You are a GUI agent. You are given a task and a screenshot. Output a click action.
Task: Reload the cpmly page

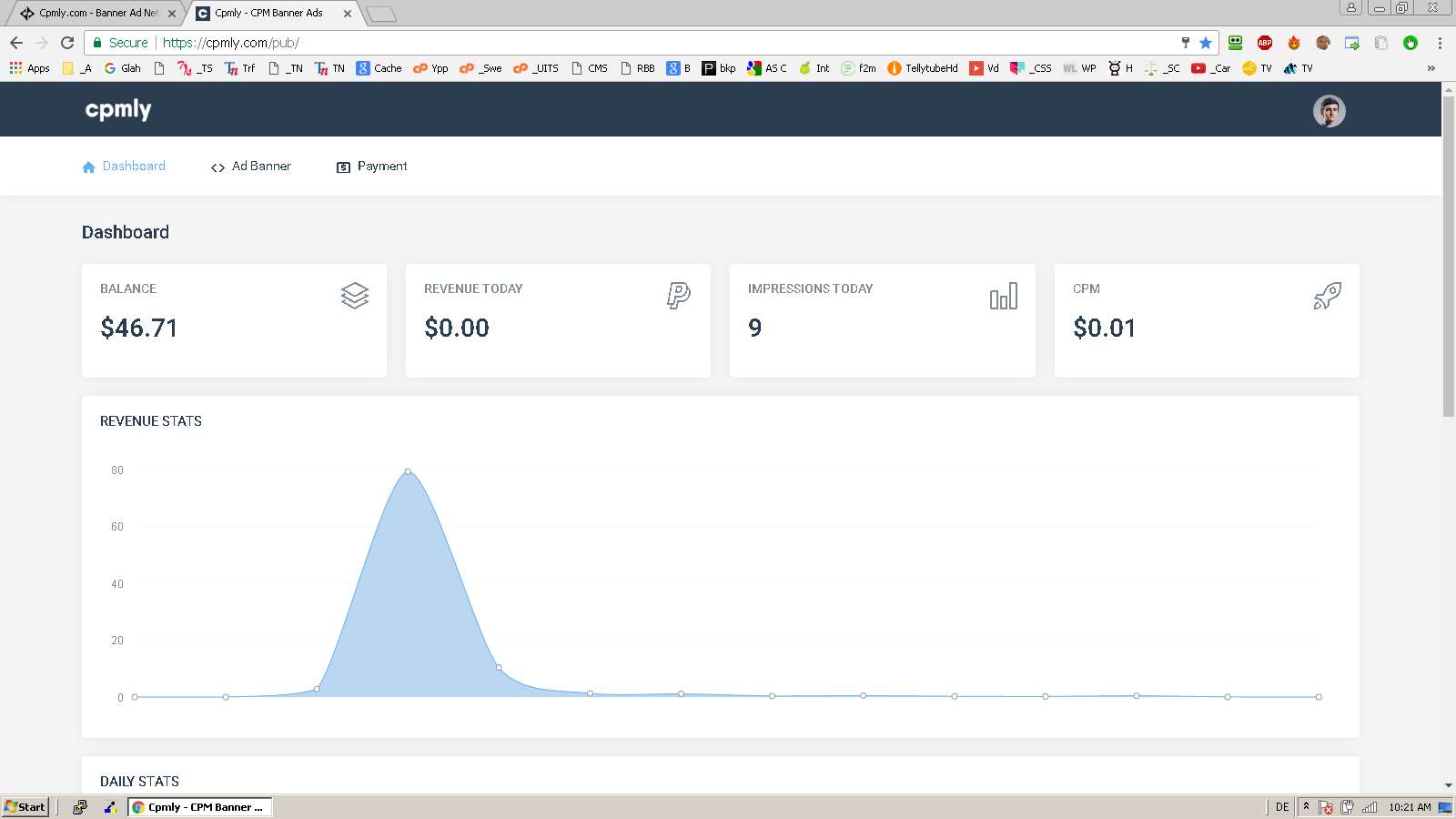pyautogui.click(x=67, y=43)
